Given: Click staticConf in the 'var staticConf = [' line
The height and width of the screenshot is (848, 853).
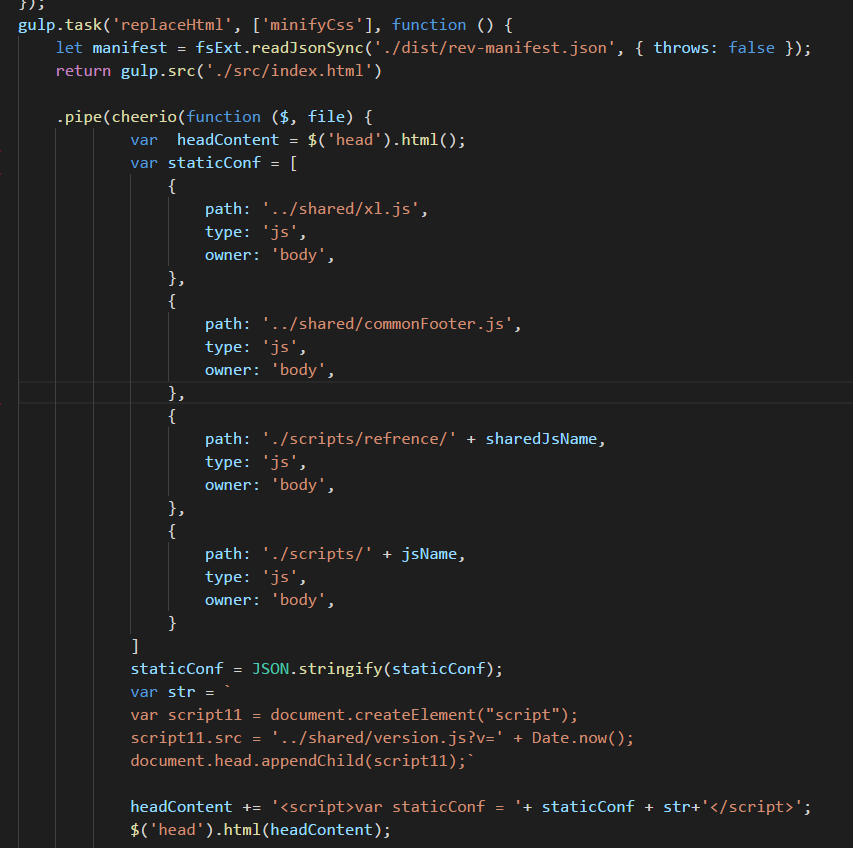Looking at the screenshot, I should click(214, 163).
